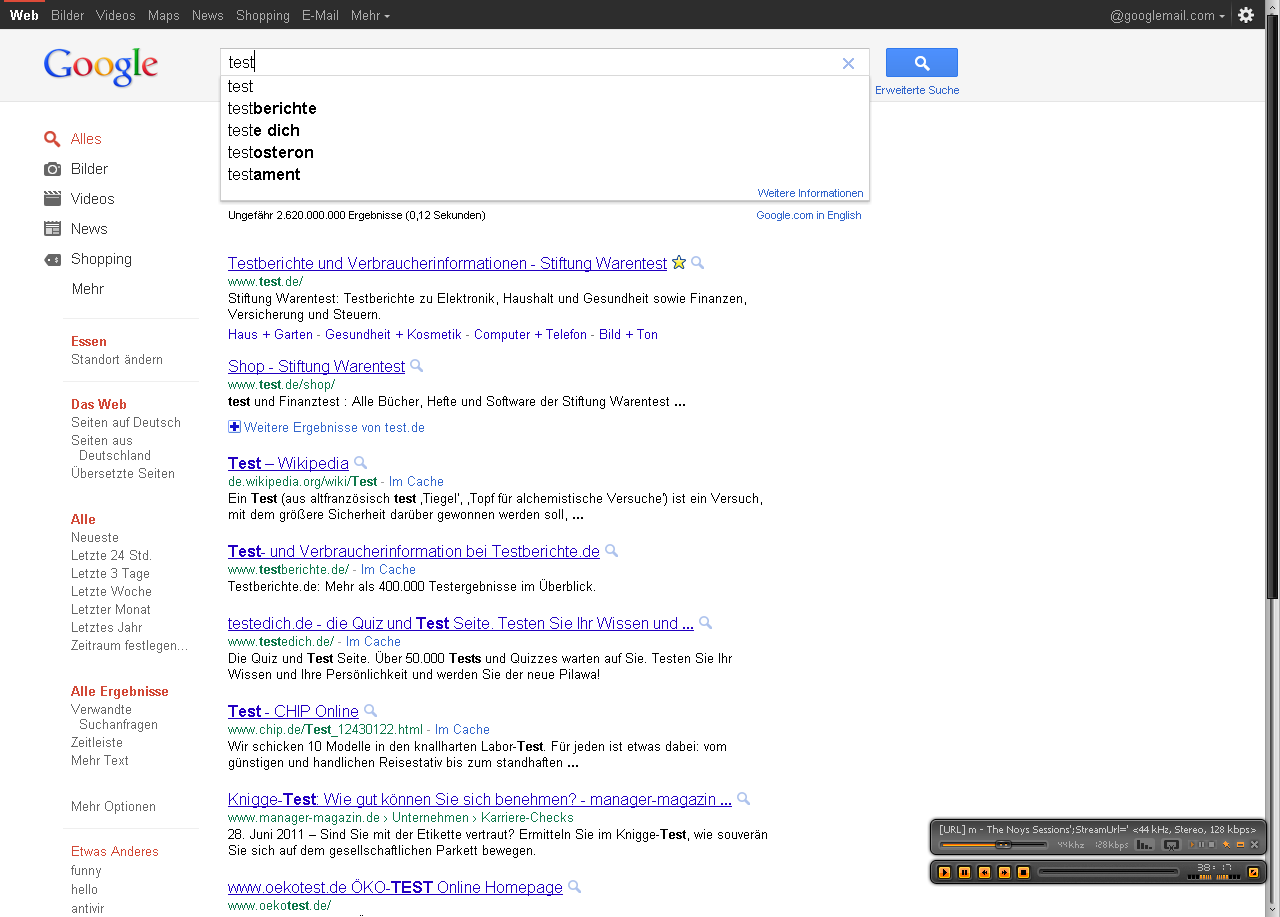Click the stream title text in media player
This screenshot has height=917, width=1280.
(1097, 829)
